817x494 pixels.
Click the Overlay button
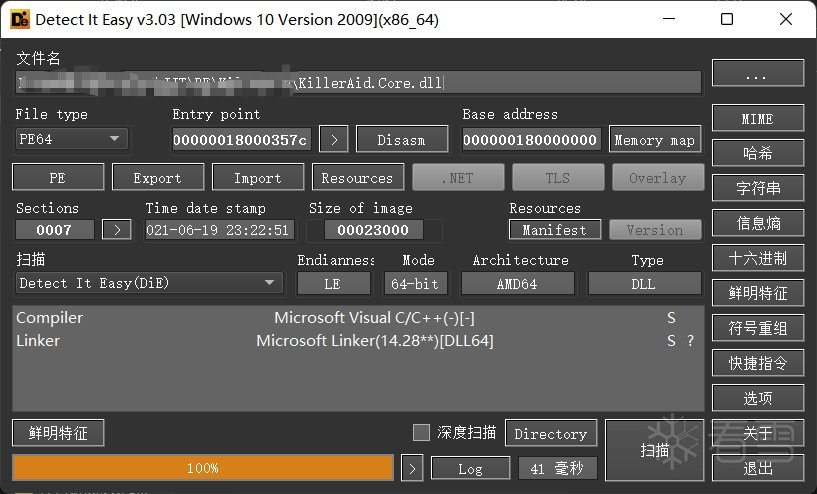[x=658, y=178]
